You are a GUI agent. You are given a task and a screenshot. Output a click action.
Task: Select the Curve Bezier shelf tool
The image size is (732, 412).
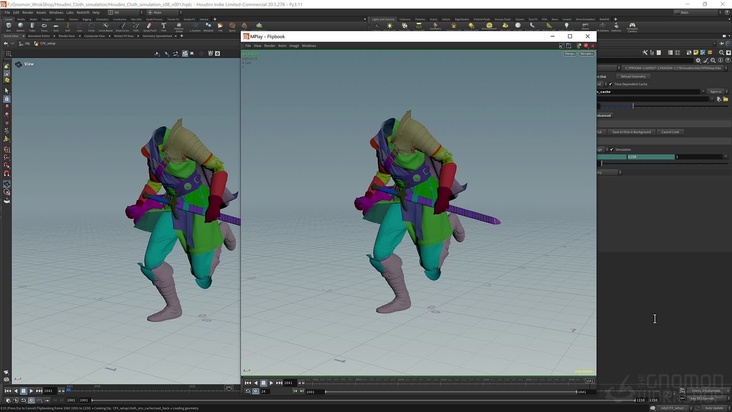coord(106,27)
